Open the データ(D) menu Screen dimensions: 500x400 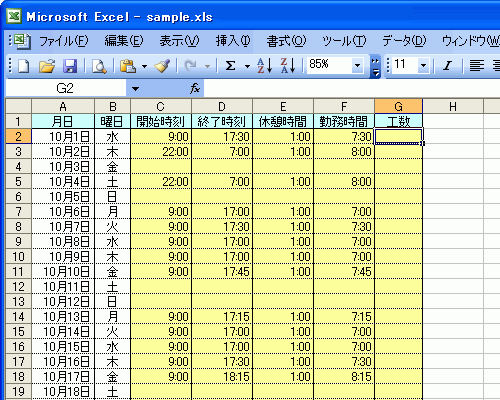pos(404,41)
